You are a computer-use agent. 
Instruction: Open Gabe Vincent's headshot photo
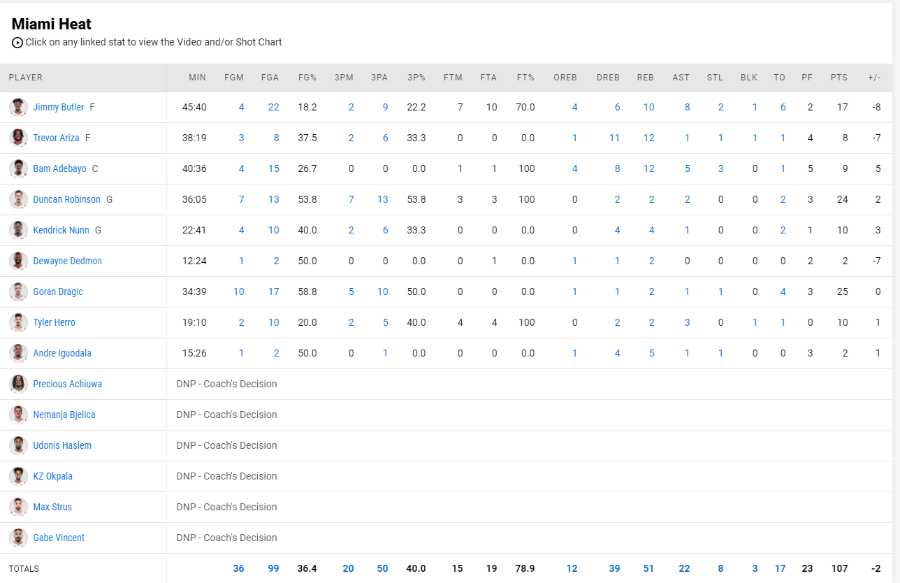(x=18, y=538)
